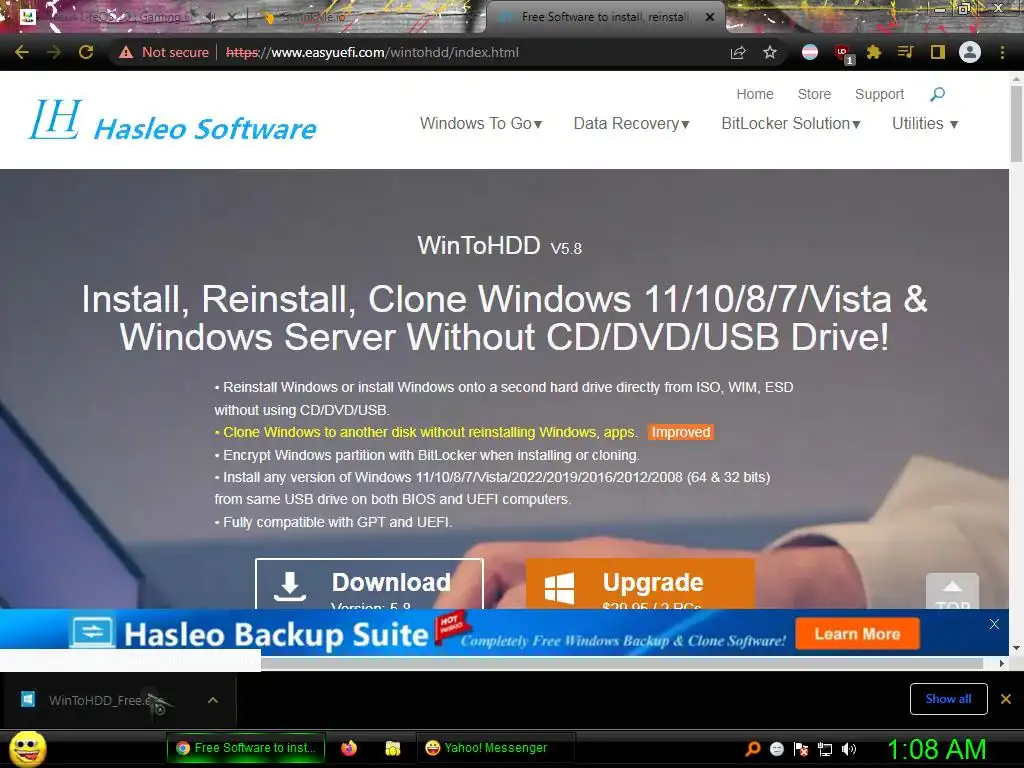Open the folder icon in the taskbar
Viewport: 1024px width, 768px height.
click(x=392, y=748)
